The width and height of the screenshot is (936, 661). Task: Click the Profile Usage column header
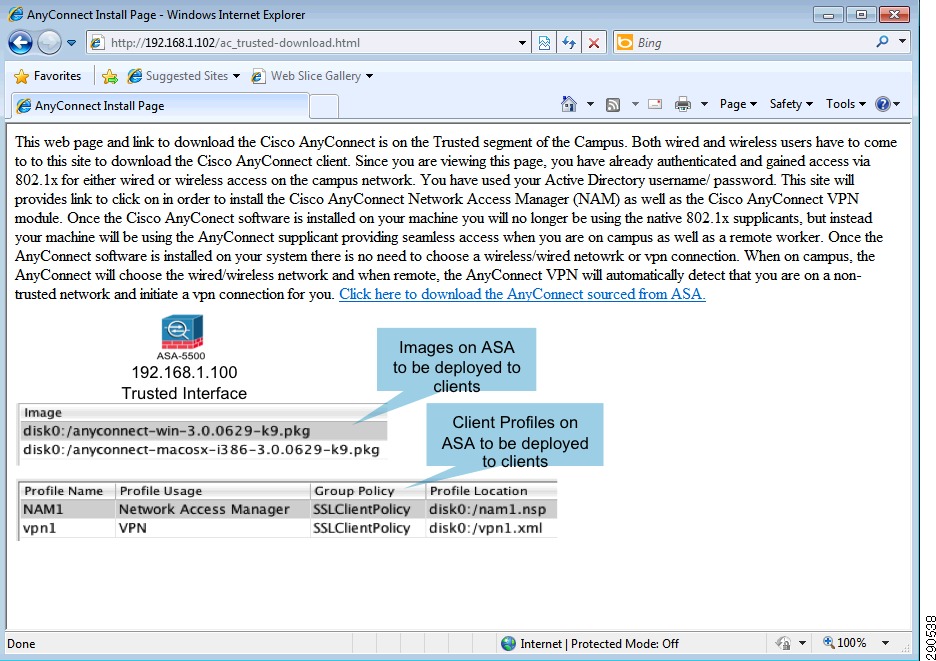(x=213, y=491)
